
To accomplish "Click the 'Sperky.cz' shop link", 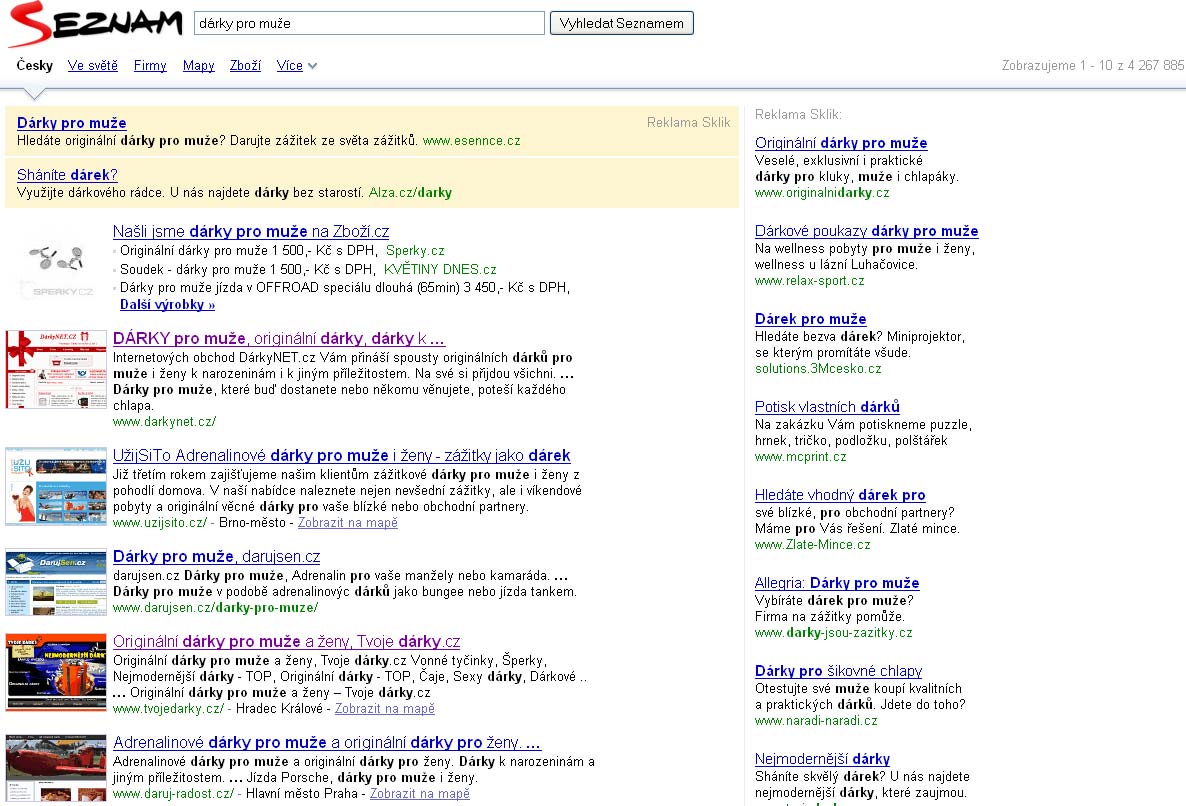I will [x=414, y=250].
